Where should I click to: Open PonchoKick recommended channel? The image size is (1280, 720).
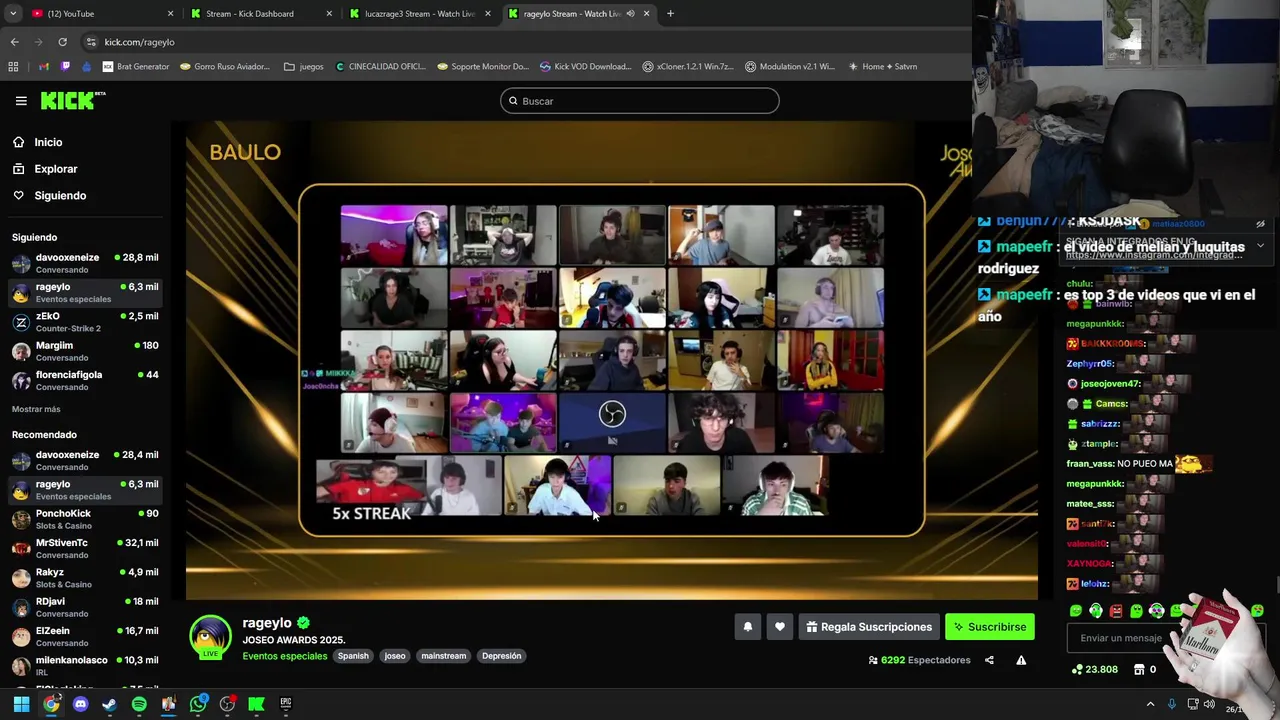[85, 519]
